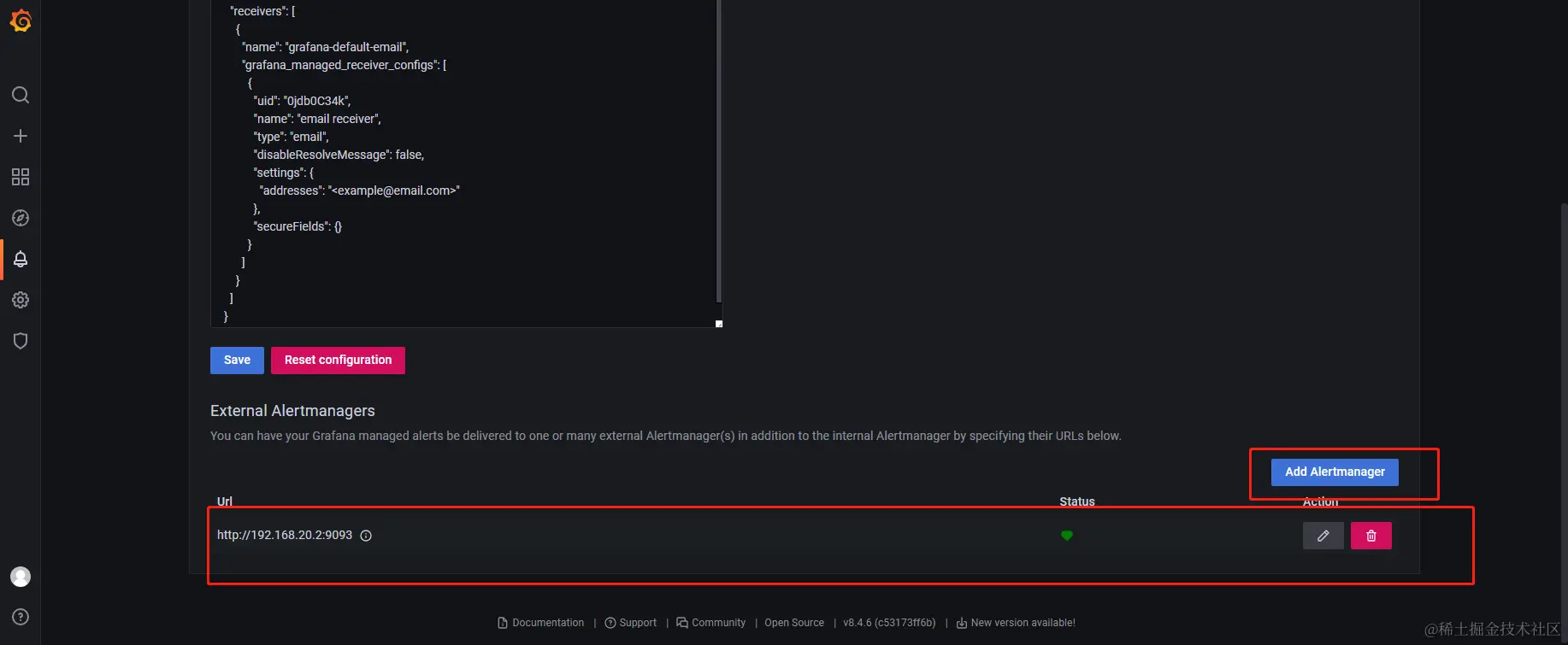Click the info icon beside Alertmanager URL
Screen dimensions: 1568x645
pyautogui.click(x=366, y=536)
